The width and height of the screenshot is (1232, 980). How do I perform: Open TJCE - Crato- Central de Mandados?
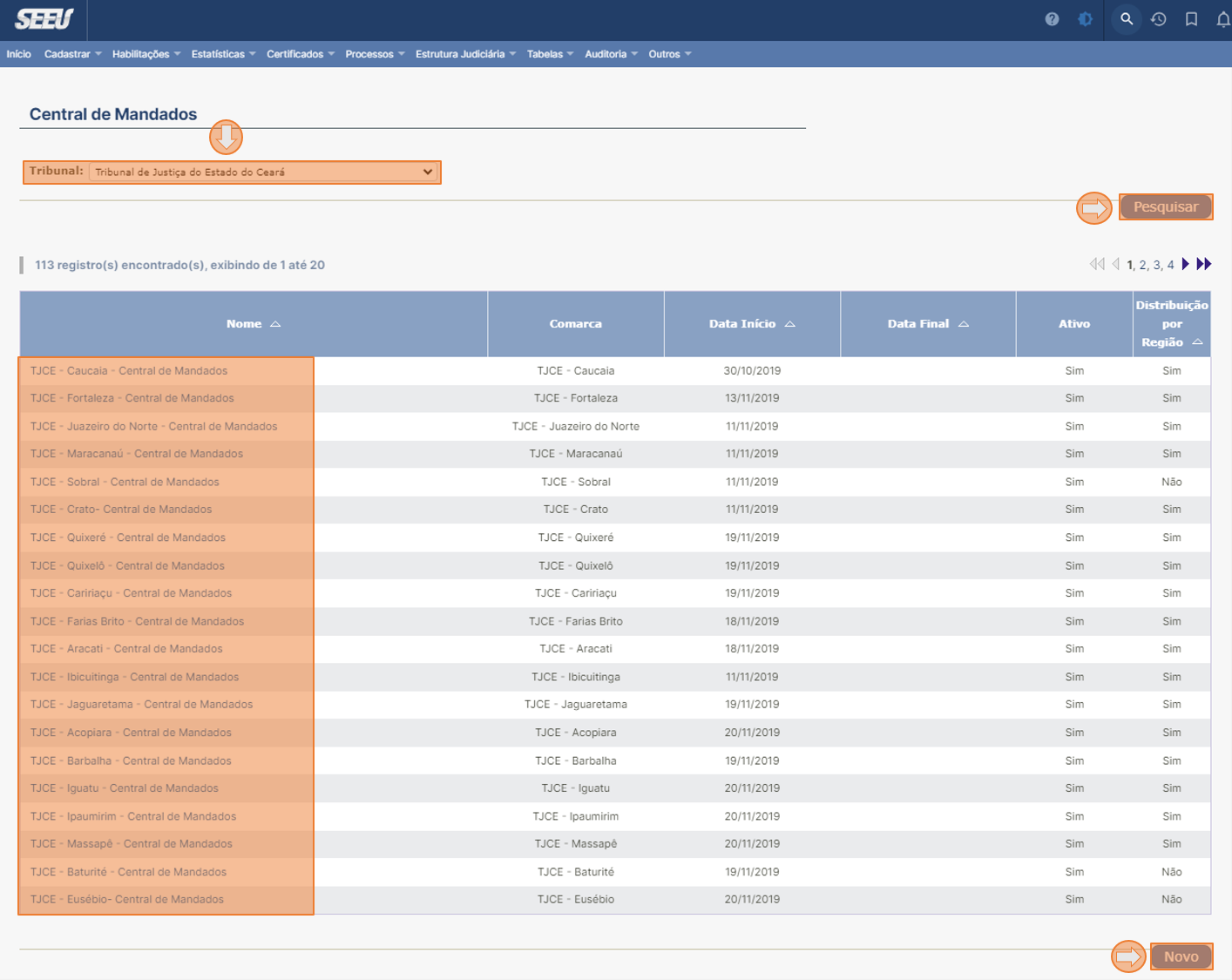tap(121, 510)
